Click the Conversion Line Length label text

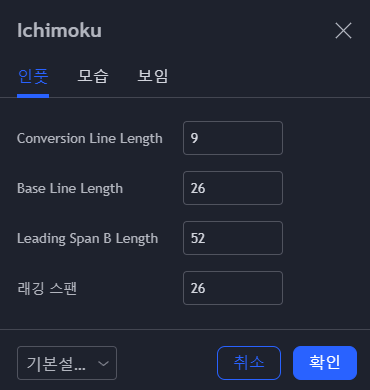point(90,139)
